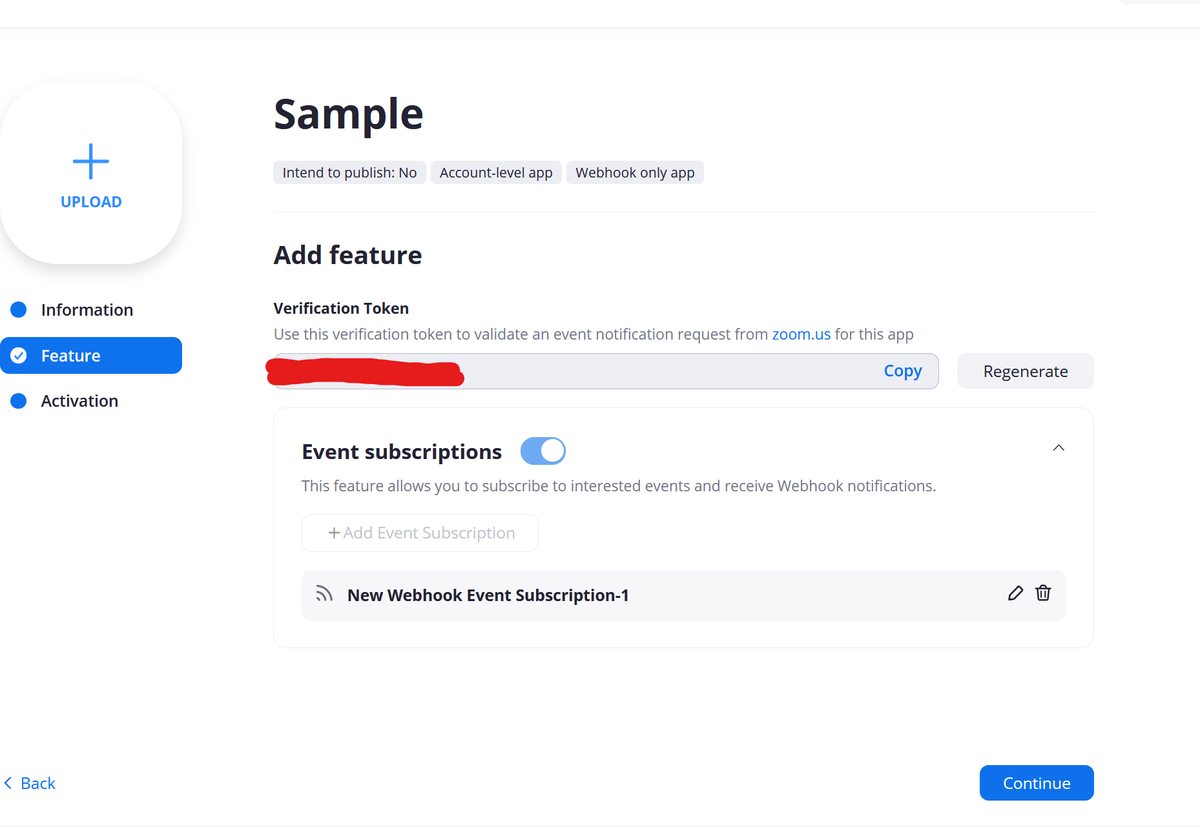This screenshot has width=1200, height=829.
Task: Toggle Event subscriptions switch off
Action: [543, 452]
